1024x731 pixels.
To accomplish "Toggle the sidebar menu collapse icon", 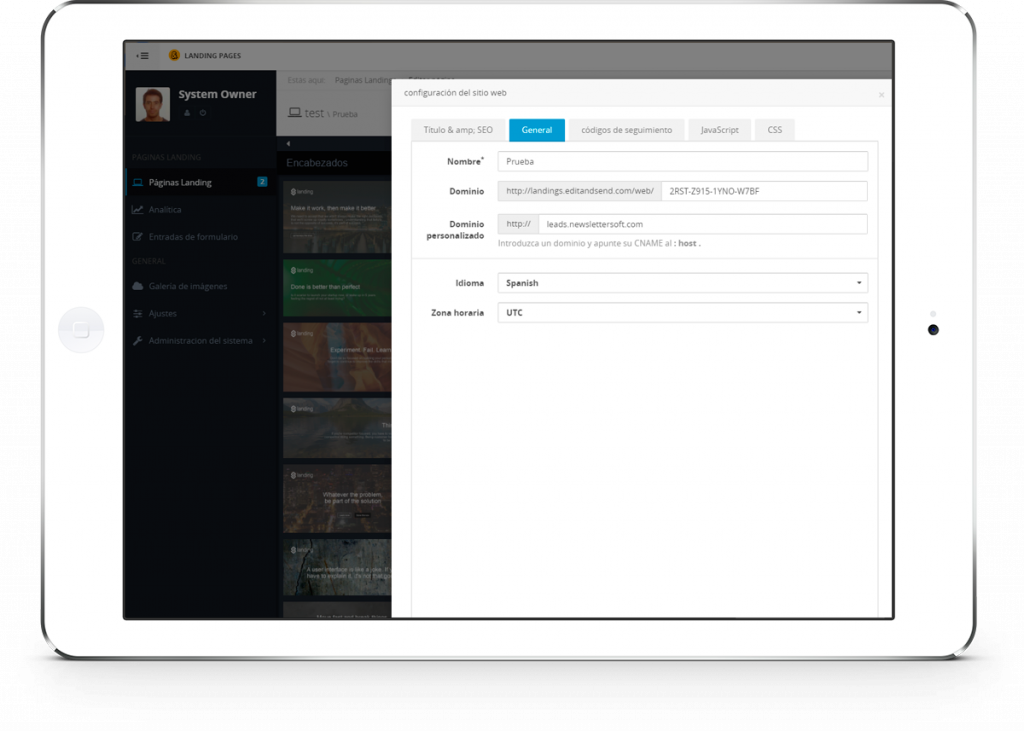I will pyautogui.click(x=142, y=56).
